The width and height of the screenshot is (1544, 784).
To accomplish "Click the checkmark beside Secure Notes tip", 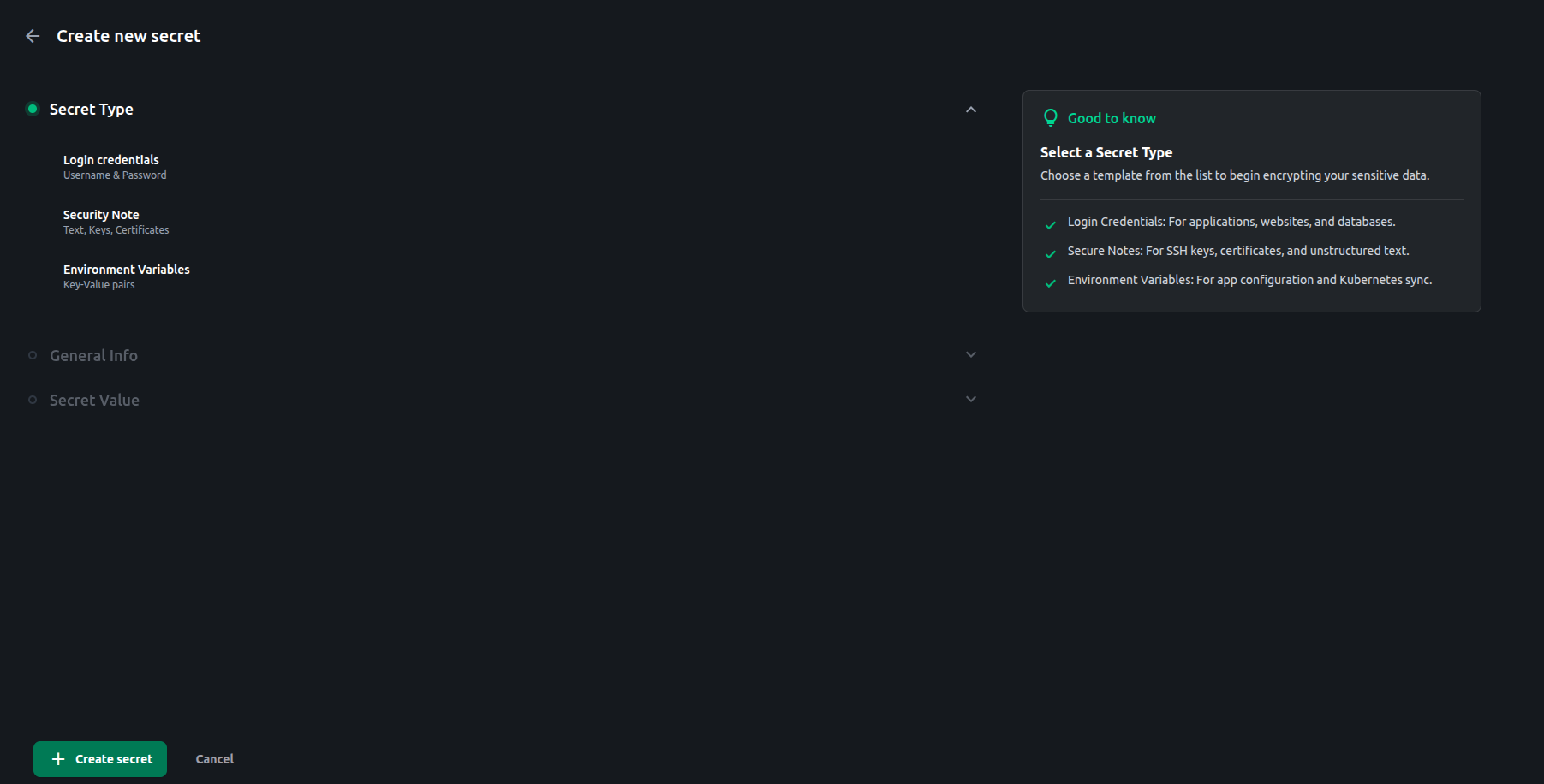I will point(1050,254).
